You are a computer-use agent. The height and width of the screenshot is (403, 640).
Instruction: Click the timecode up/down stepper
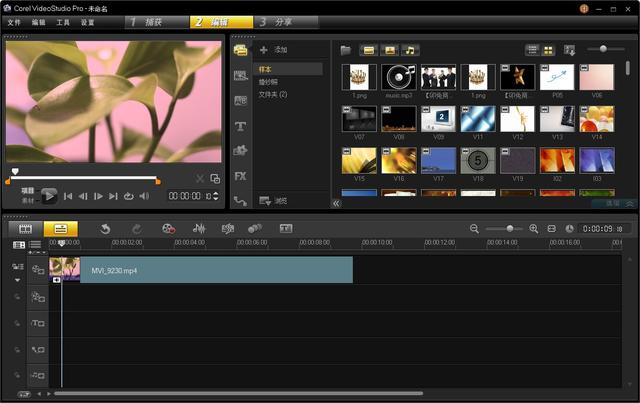pyautogui.click(x=216, y=196)
